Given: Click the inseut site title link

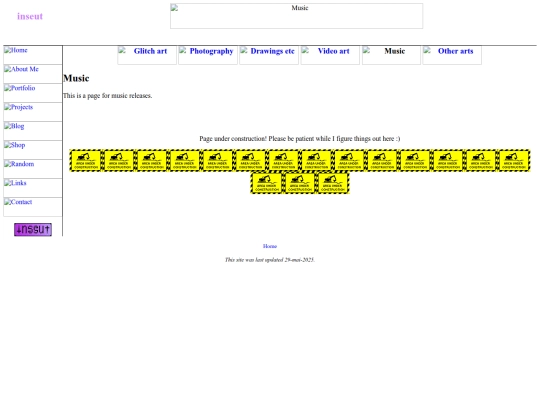Looking at the screenshot, I should (x=30, y=16).
